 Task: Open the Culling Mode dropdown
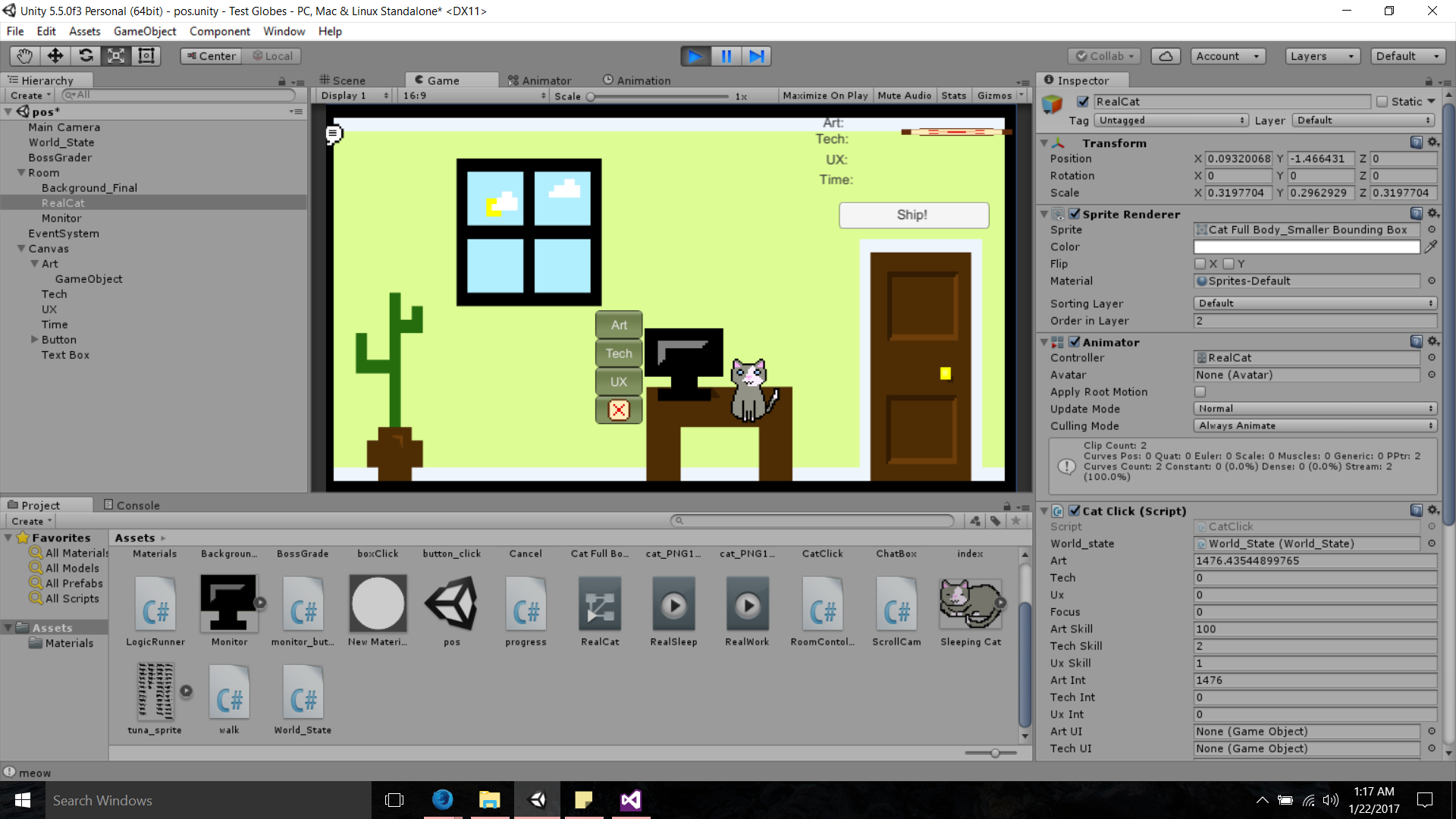[x=1315, y=426]
